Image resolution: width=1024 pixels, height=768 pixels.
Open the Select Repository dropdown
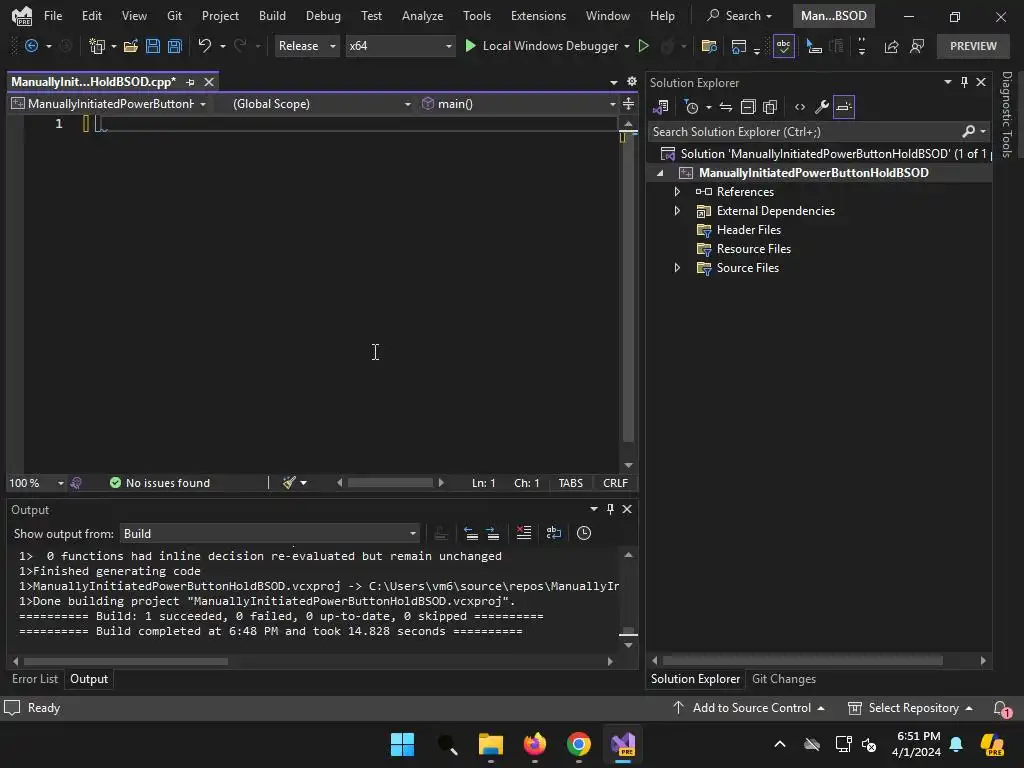(x=910, y=708)
